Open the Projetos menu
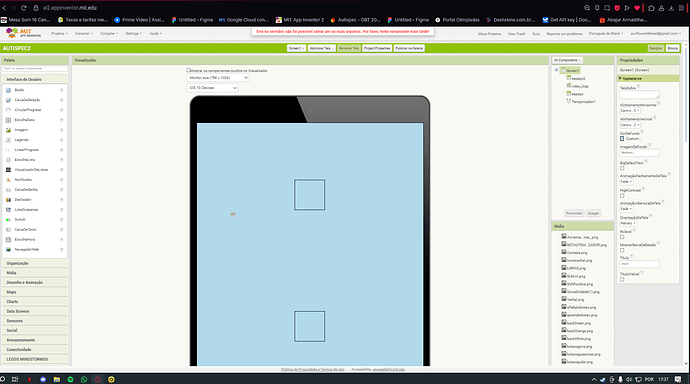 tap(59, 33)
